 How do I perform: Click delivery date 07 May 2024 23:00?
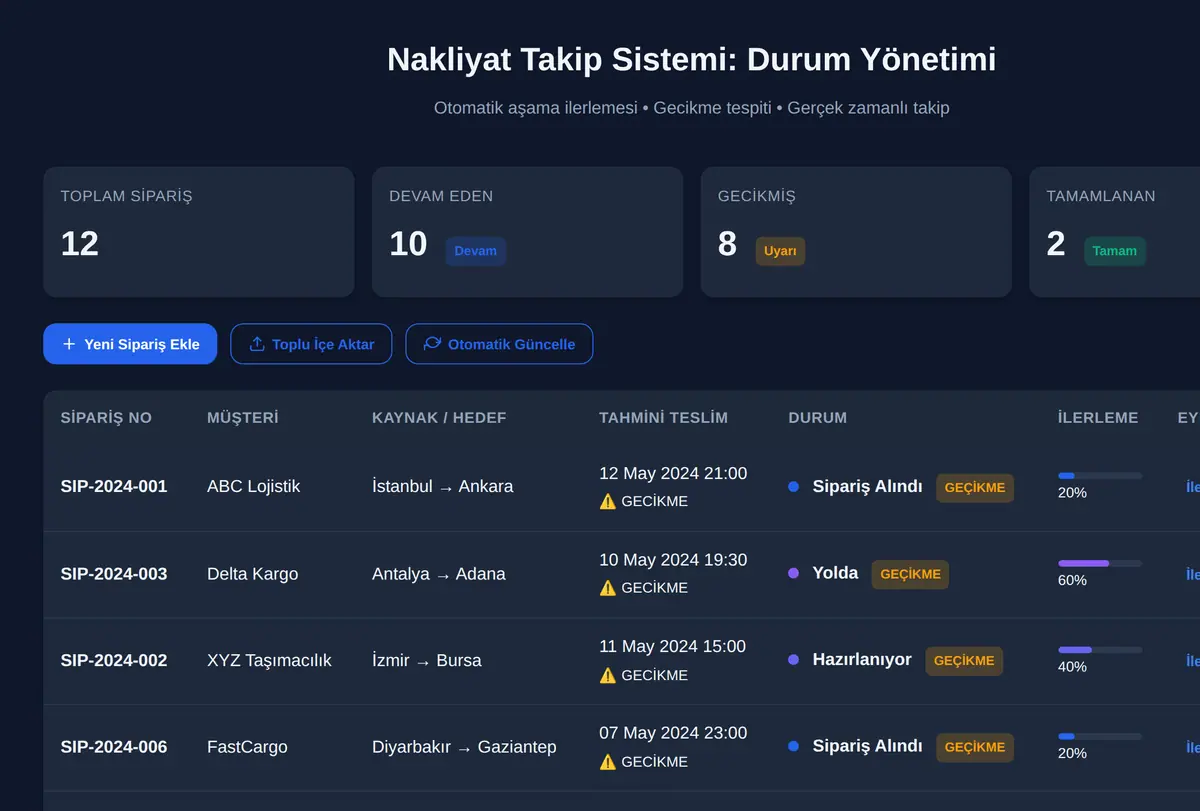tap(673, 733)
